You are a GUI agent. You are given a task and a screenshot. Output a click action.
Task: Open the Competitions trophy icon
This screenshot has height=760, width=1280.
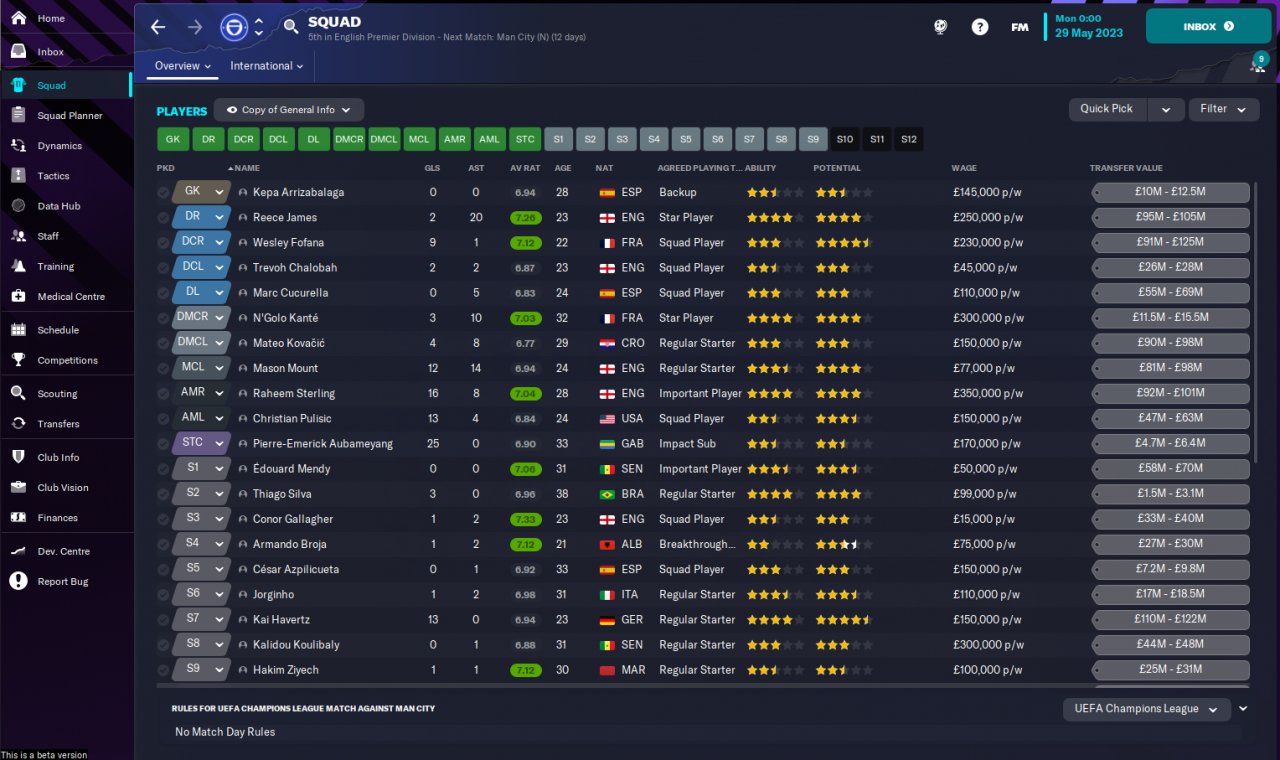18,360
